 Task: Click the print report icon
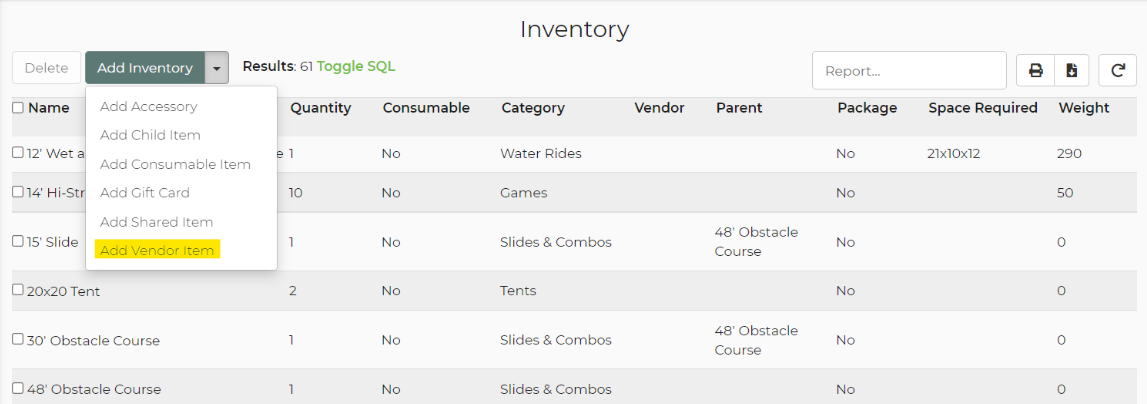click(x=1035, y=71)
